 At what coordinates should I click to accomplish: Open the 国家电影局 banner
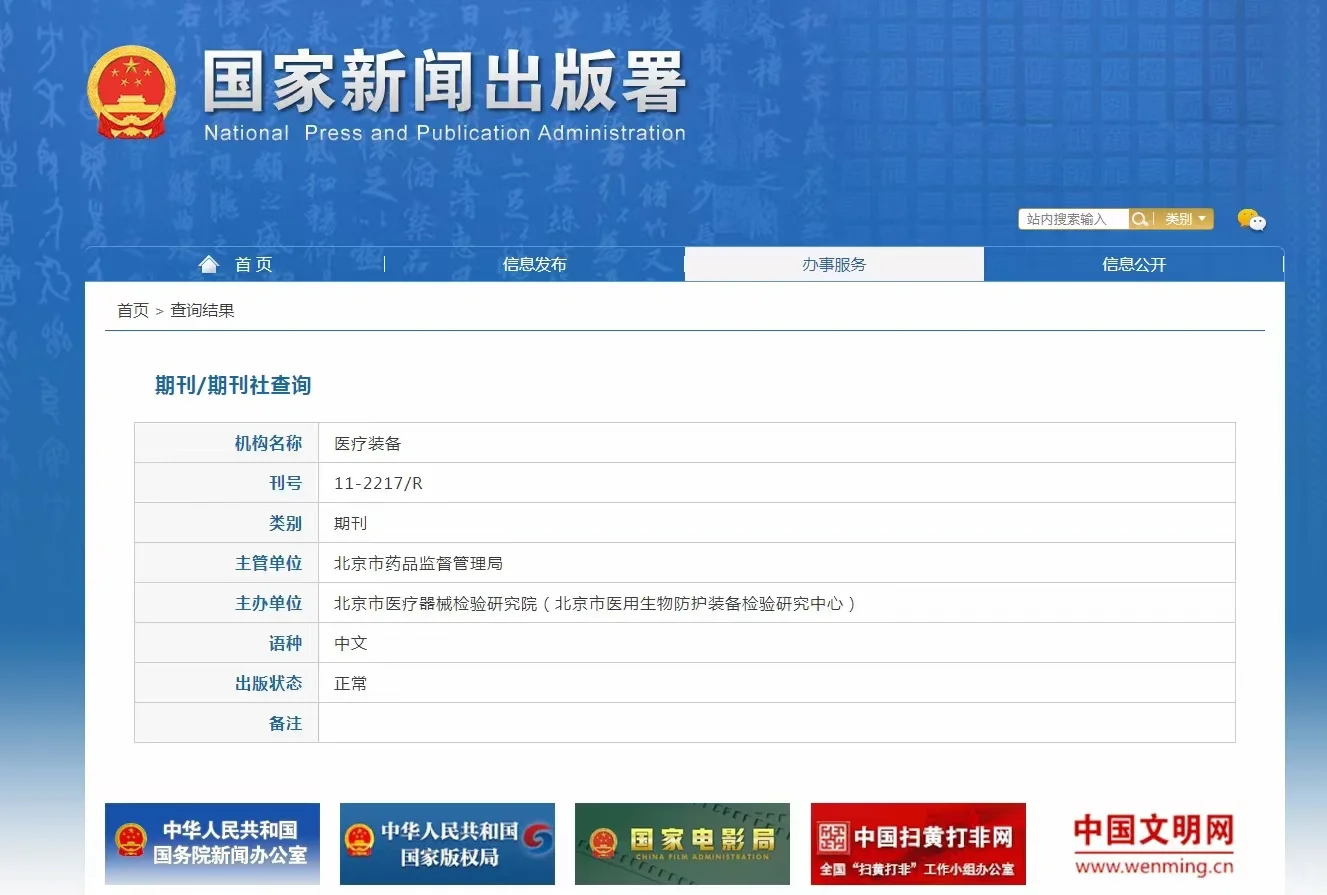[682, 844]
